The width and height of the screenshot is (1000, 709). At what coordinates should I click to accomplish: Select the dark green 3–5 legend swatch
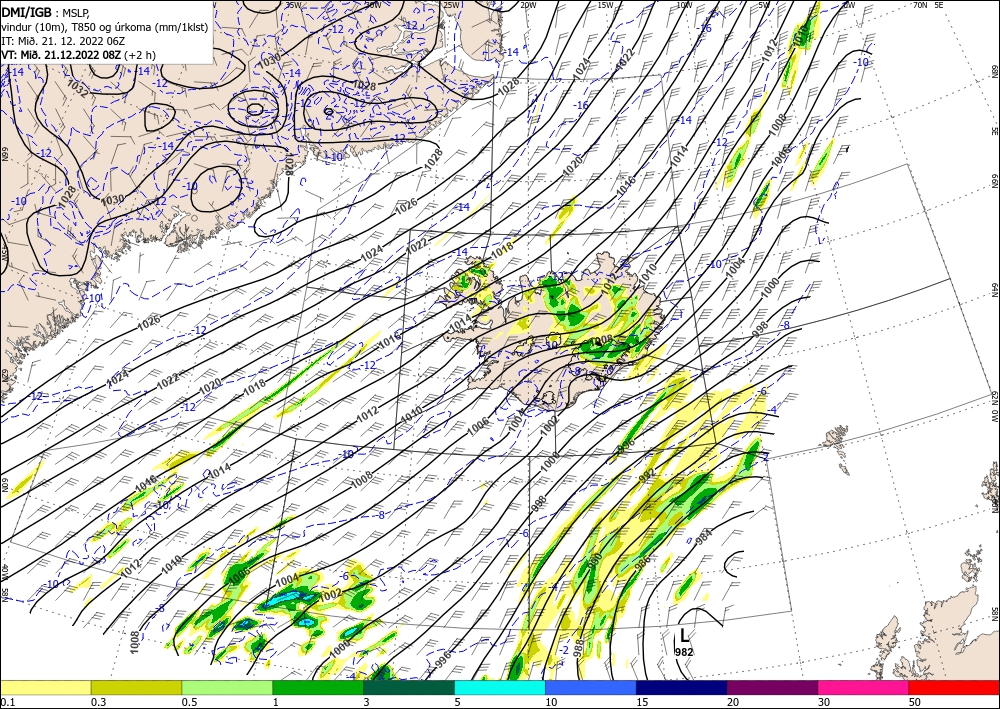[409, 687]
